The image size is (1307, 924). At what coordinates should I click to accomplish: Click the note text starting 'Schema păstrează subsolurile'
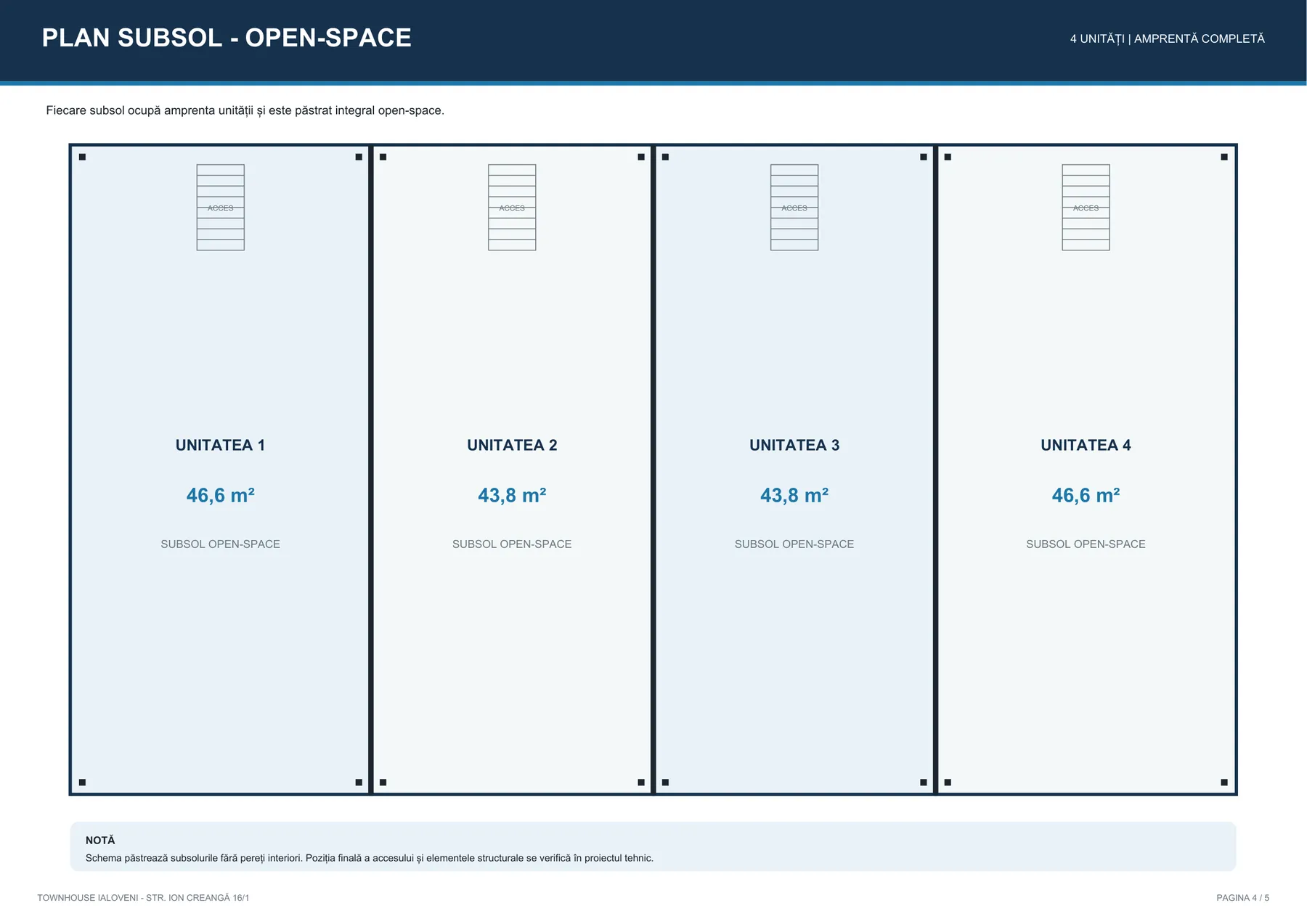point(370,858)
